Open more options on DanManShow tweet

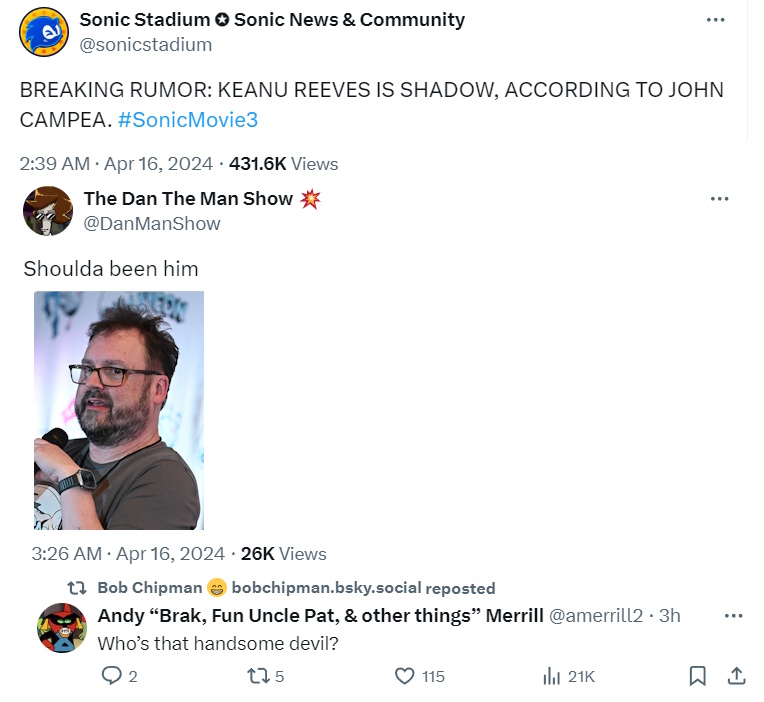(x=719, y=199)
